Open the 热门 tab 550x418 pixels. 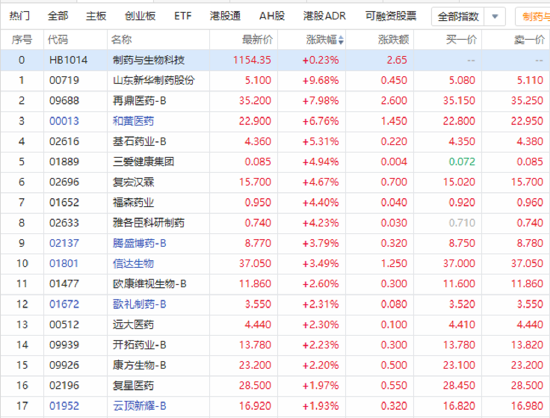click(19, 16)
